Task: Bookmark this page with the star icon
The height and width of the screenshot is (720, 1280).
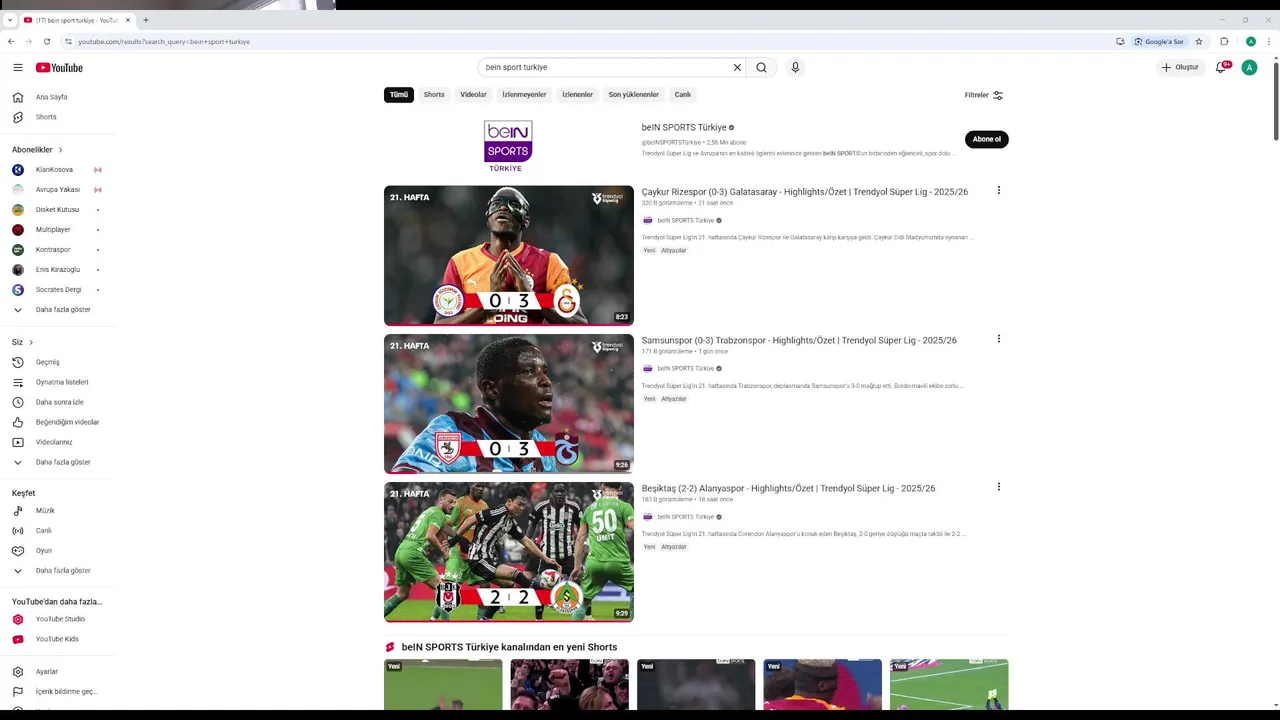Action: [x=1199, y=41]
